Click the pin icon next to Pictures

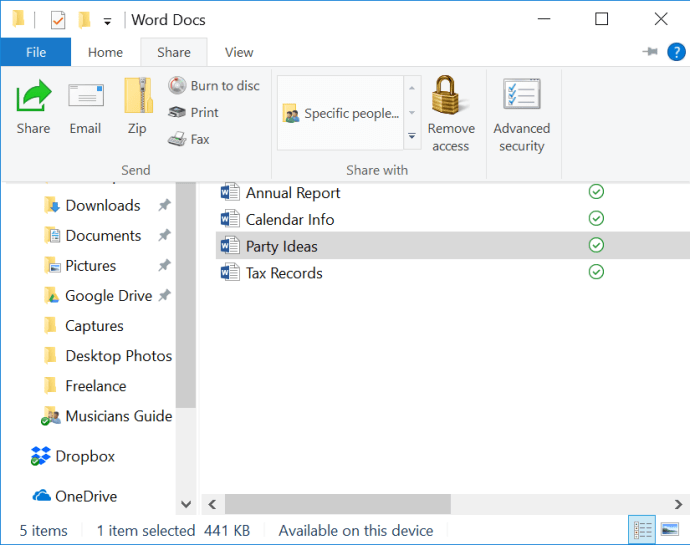pyautogui.click(x=164, y=265)
